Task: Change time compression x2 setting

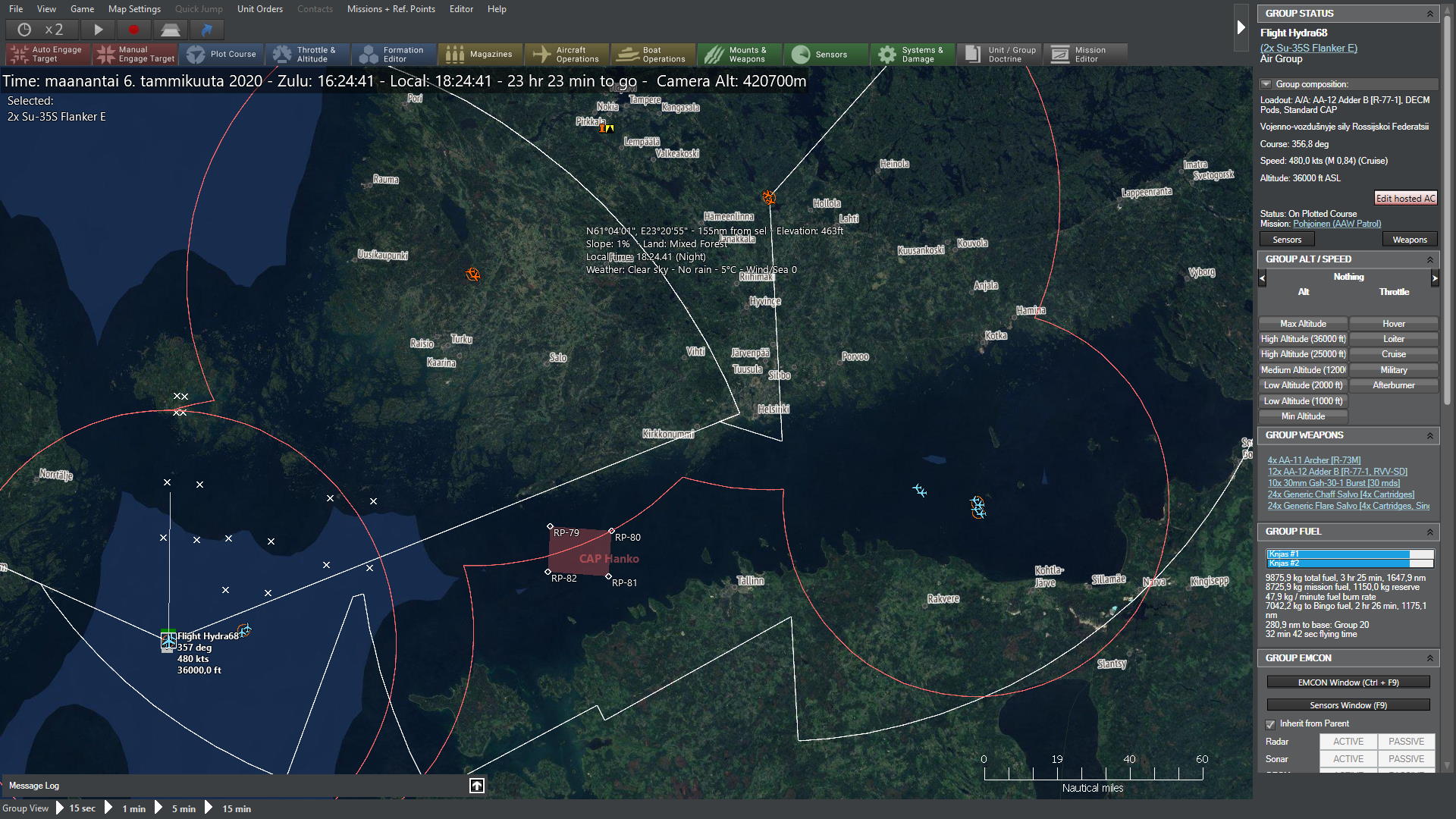Action: (42, 30)
